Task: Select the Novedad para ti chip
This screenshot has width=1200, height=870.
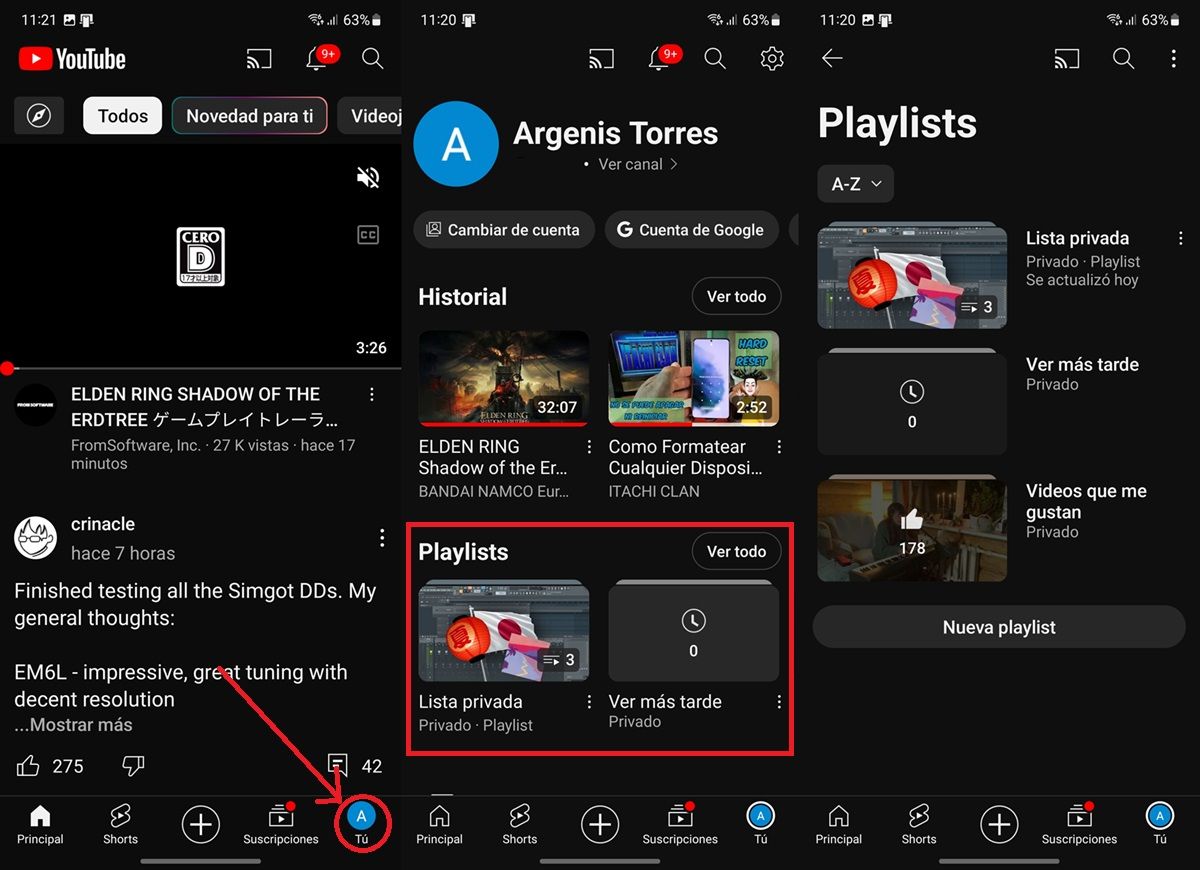Action: [250, 116]
